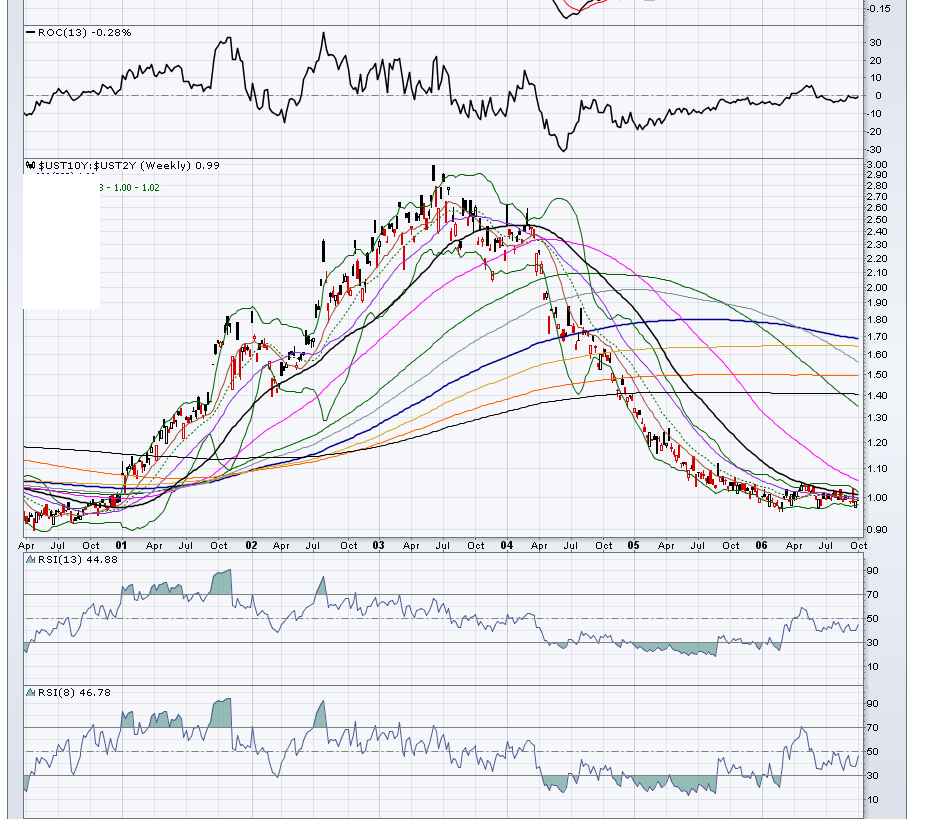Click the 70 value on the RSI(13) axis

(x=872, y=595)
